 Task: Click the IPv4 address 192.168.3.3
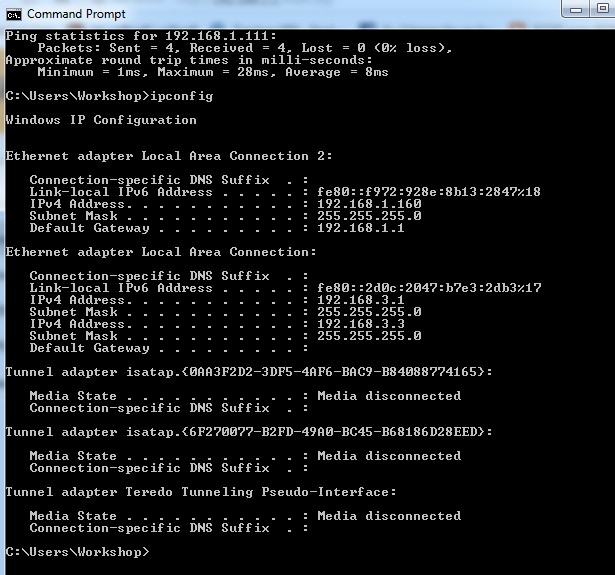pyautogui.click(x=360, y=324)
